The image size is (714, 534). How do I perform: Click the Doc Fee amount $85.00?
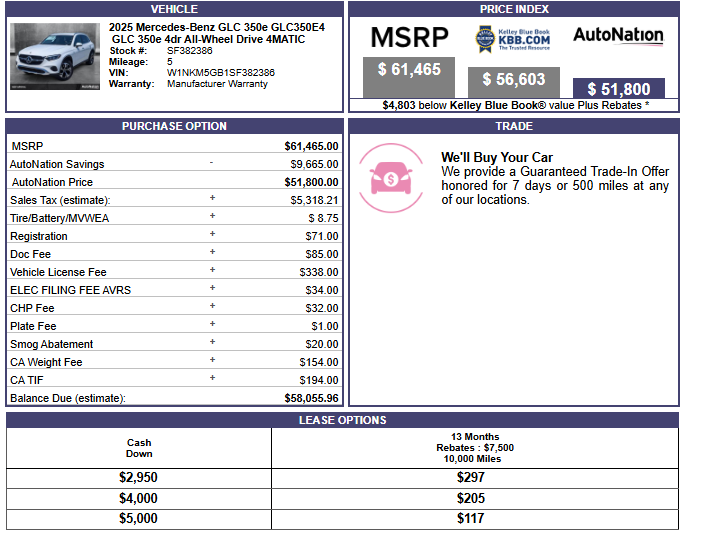[322, 254]
